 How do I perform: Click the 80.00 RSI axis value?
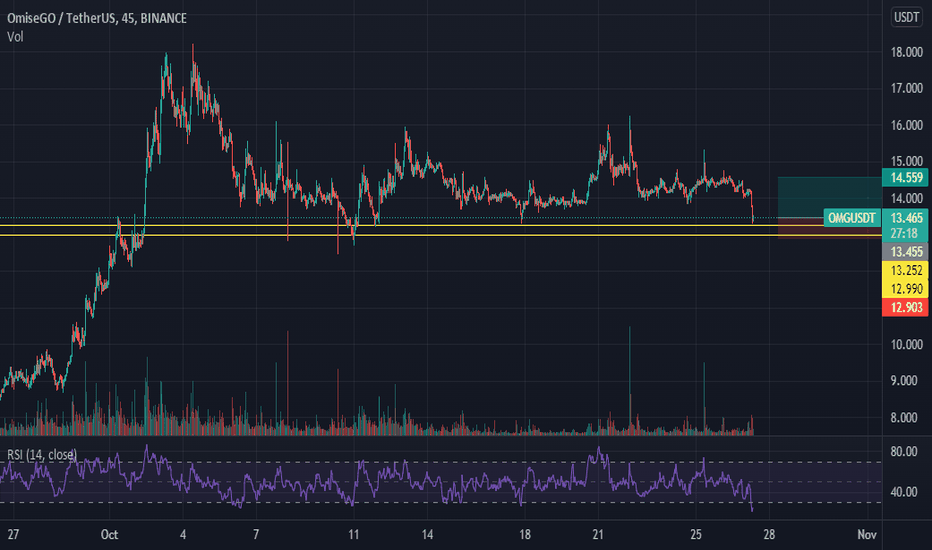(903, 452)
